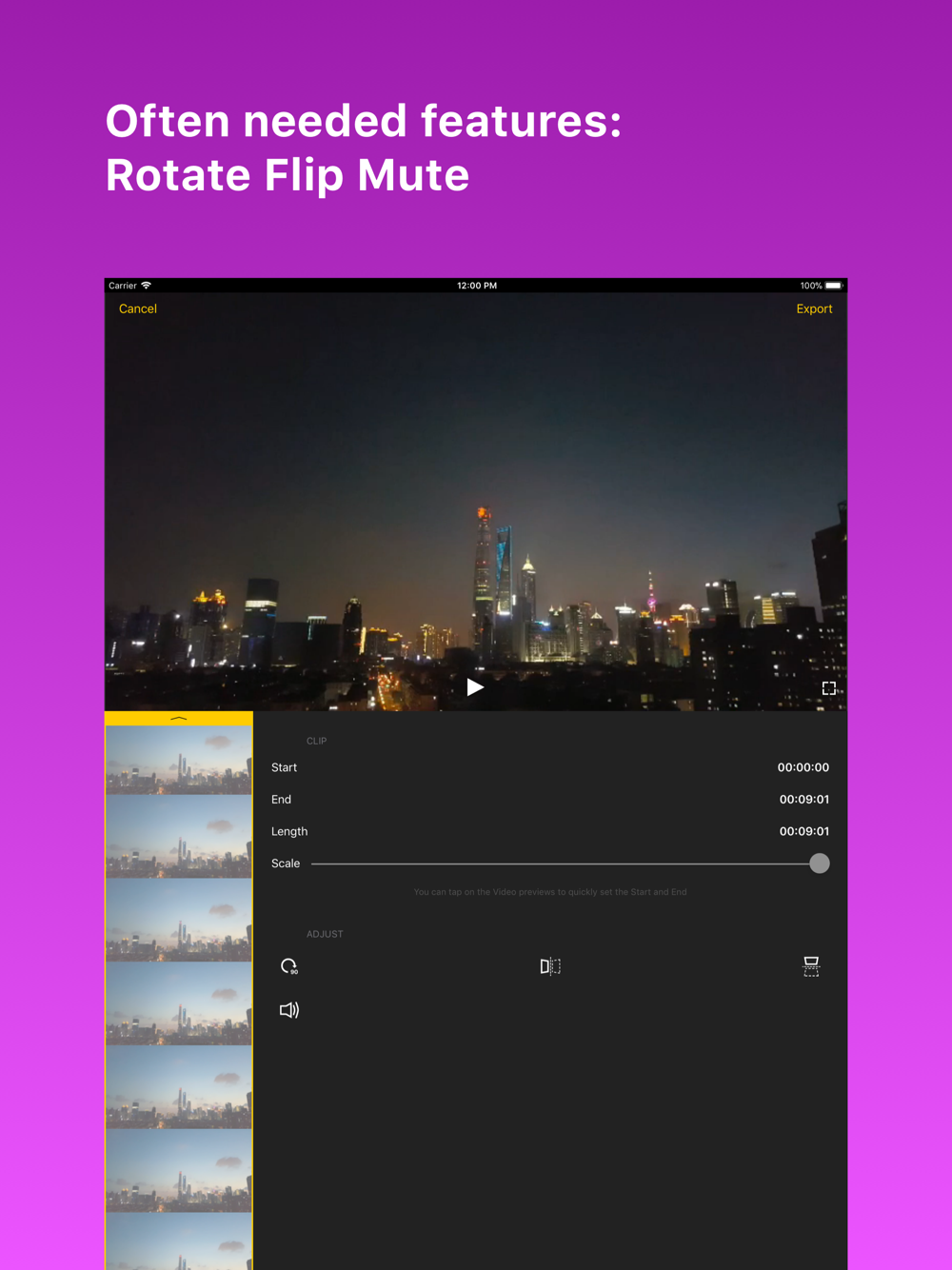Image resolution: width=952 pixels, height=1270 pixels.
Task: Enter fullscreen video preview
Action: (x=829, y=688)
